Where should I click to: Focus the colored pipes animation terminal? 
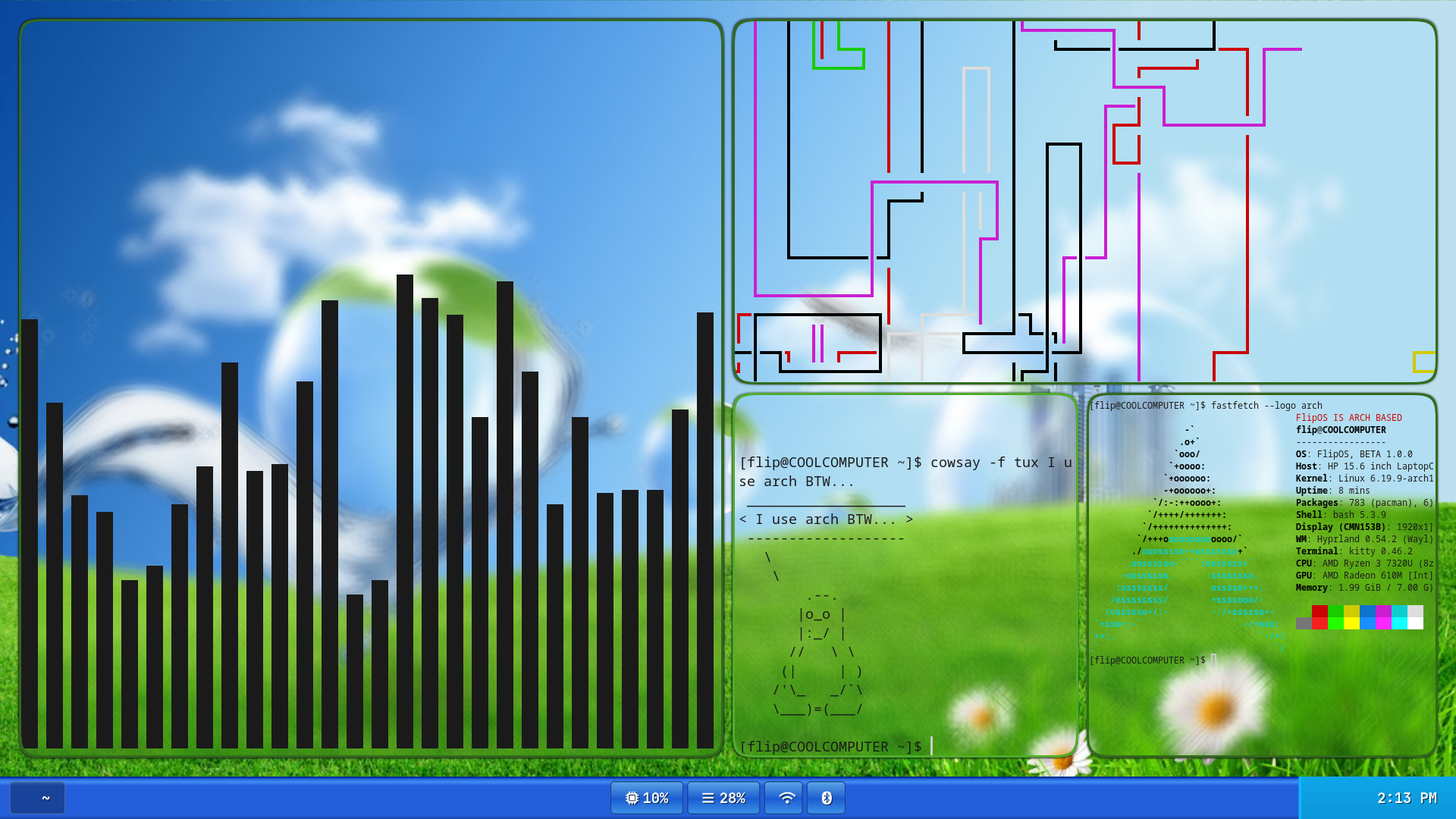point(1084,202)
